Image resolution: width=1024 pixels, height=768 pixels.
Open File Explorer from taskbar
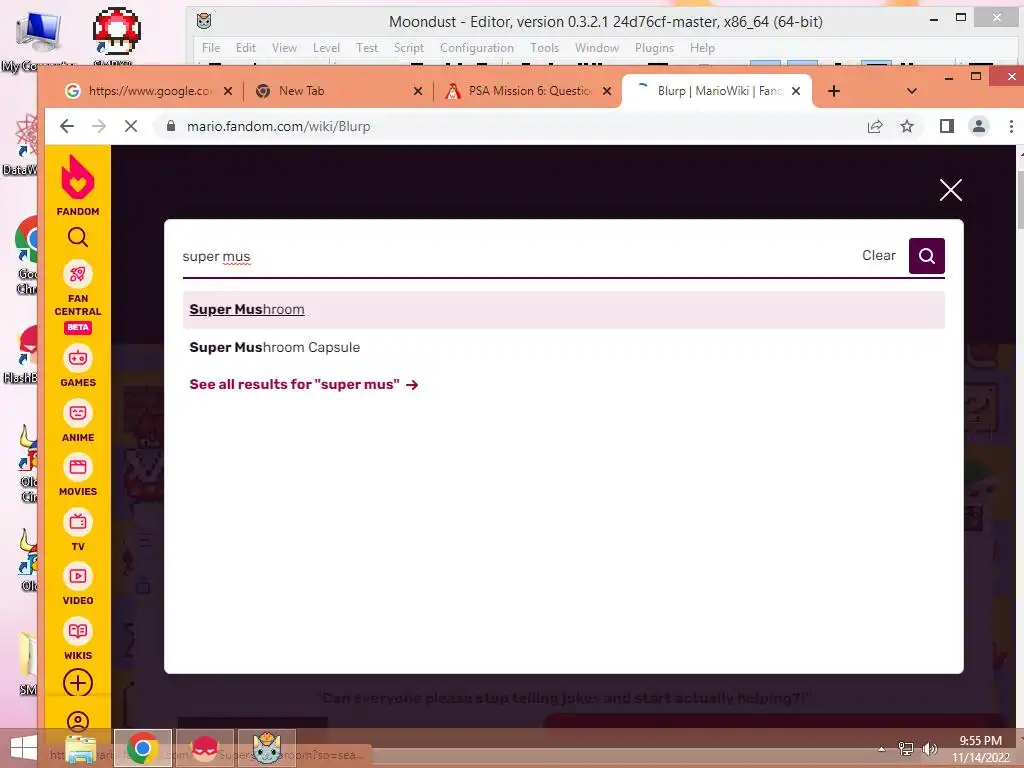[81, 748]
